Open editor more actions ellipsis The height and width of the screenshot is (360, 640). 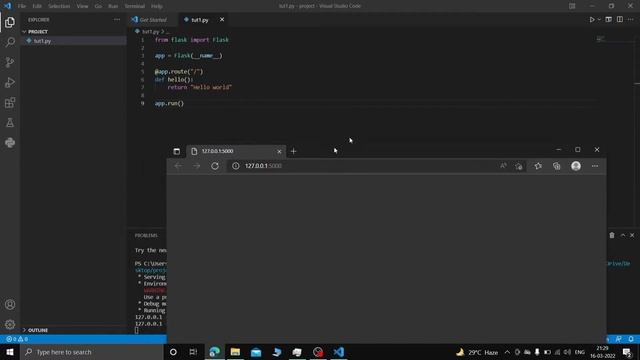coord(631,20)
